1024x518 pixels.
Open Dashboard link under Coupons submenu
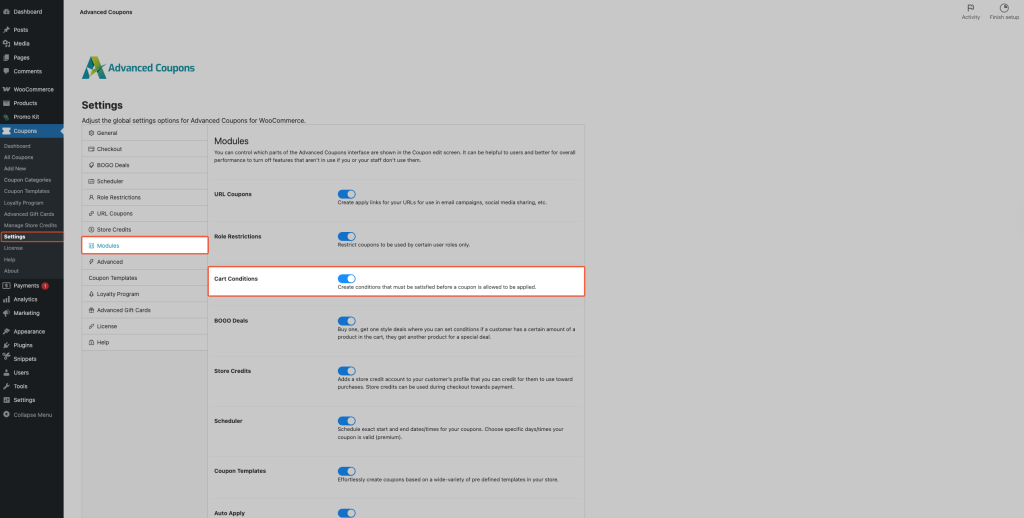coord(17,146)
